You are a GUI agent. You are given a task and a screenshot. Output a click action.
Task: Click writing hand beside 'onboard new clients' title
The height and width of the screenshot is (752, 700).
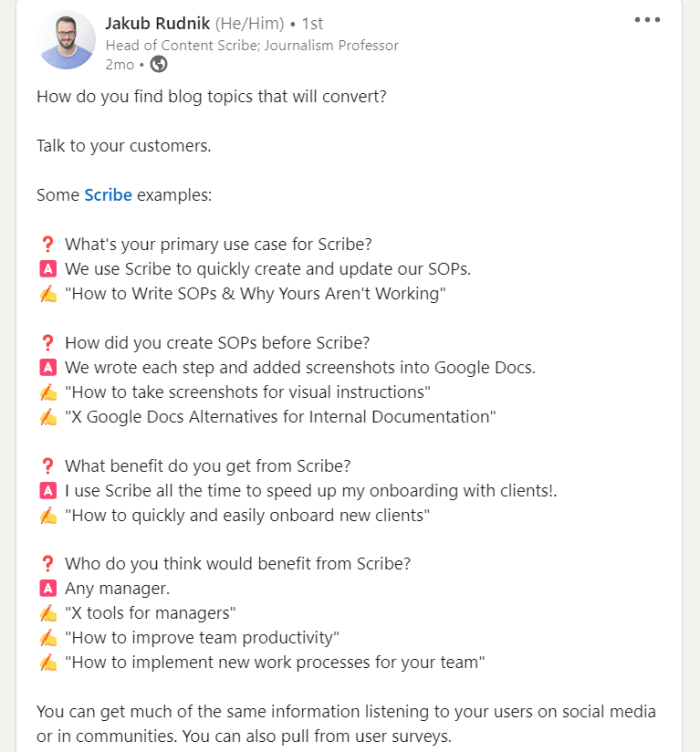tap(48, 516)
